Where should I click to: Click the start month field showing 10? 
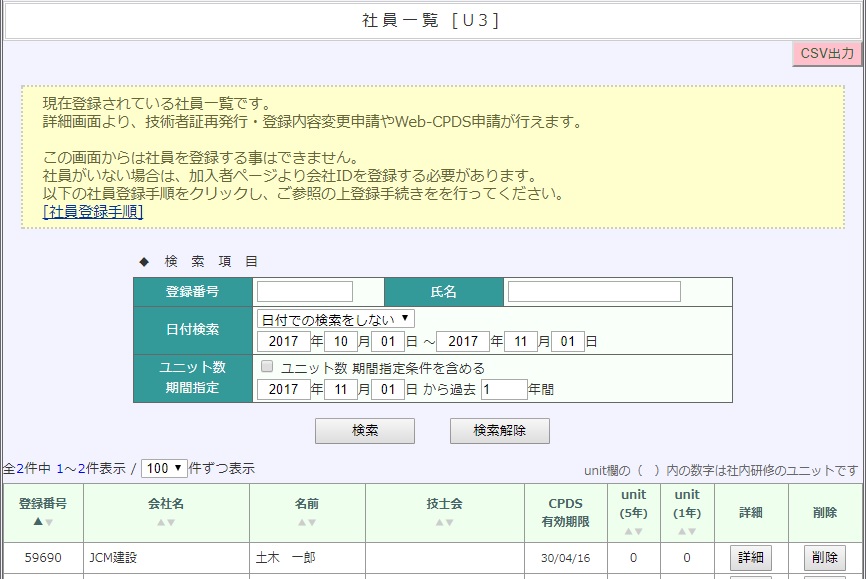coord(341,341)
